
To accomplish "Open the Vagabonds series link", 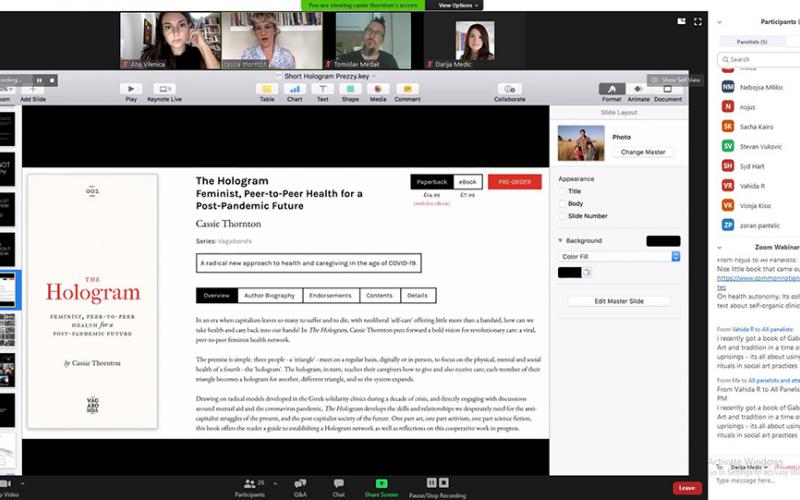I will pos(235,241).
